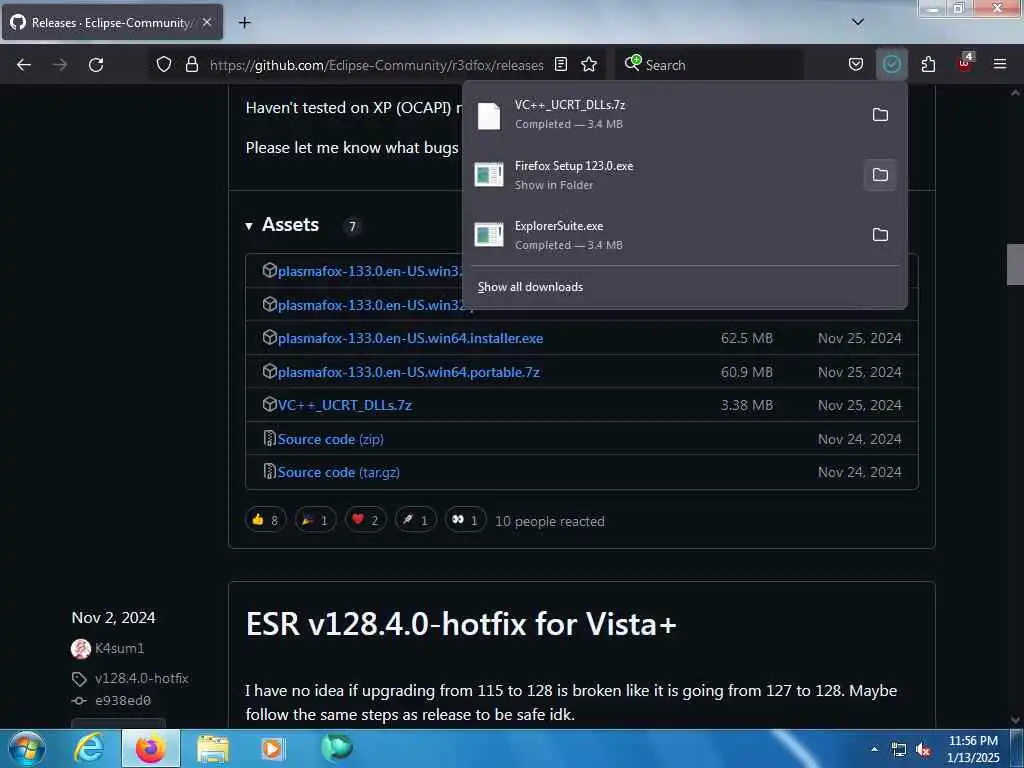Download Source code (tar.gz)
This screenshot has height=768, width=1024.
338,472
